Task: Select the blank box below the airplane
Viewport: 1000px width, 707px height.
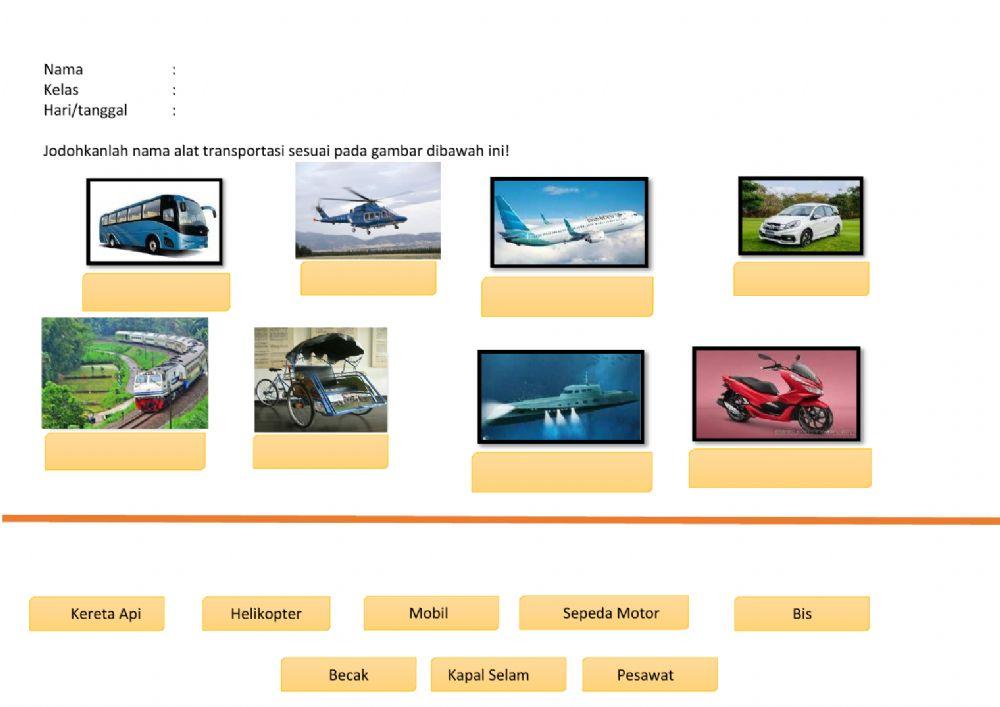Action: (x=567, y=297)
